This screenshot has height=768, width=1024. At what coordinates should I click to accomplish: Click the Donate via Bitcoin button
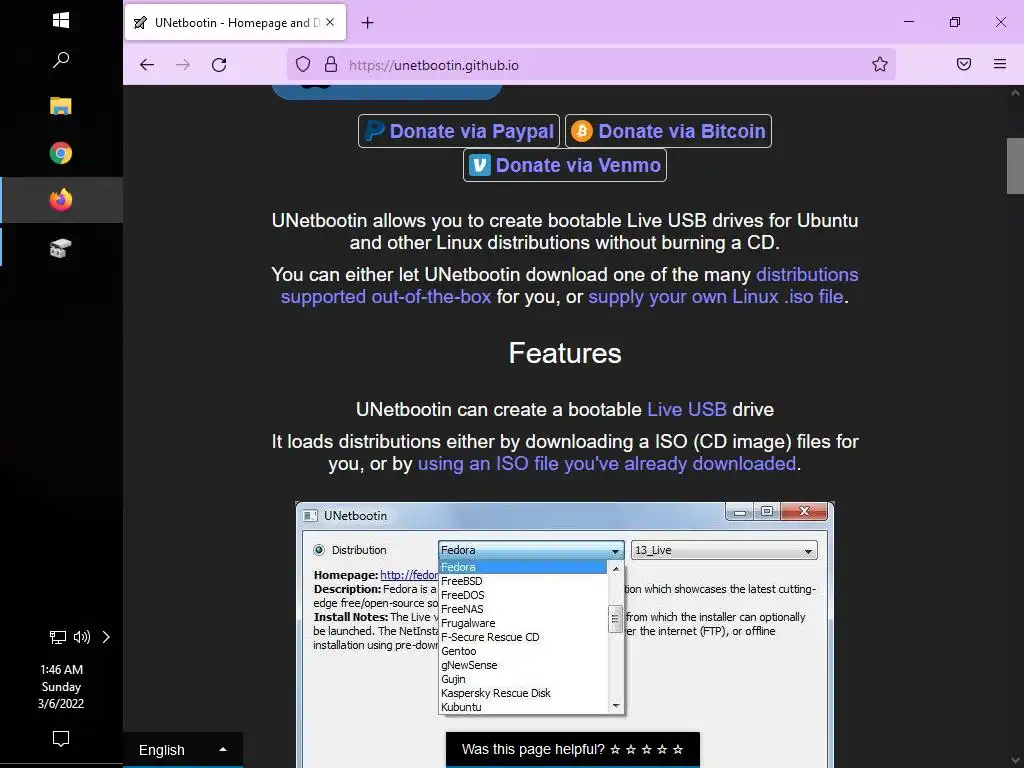[x=668, y=131]
